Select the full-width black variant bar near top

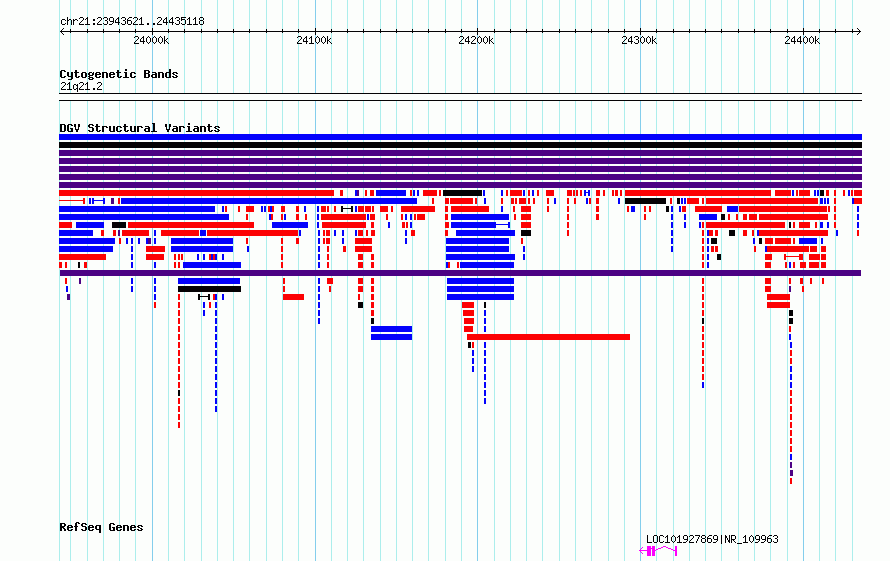(460, 145)
